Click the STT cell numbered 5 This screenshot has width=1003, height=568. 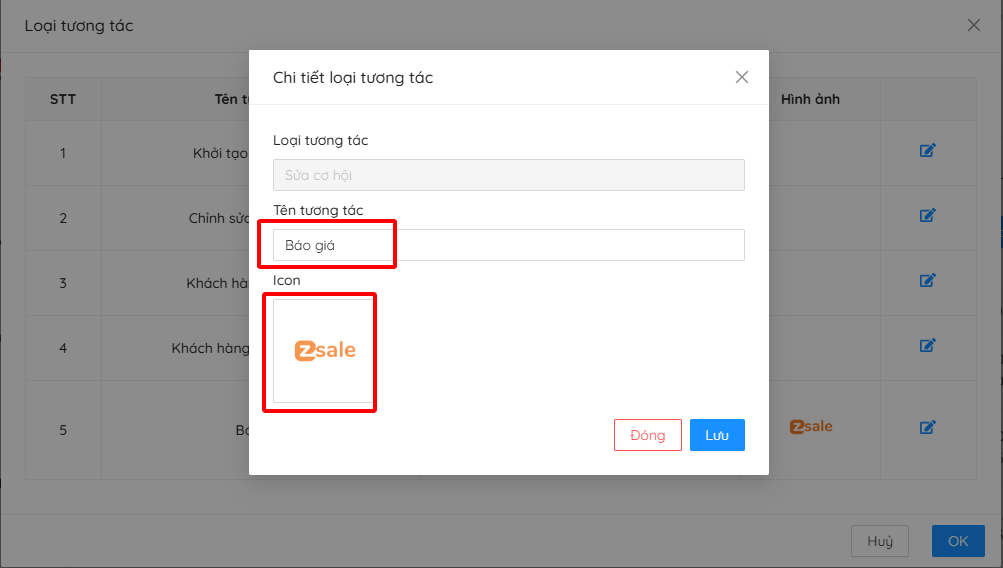point(63,430)
